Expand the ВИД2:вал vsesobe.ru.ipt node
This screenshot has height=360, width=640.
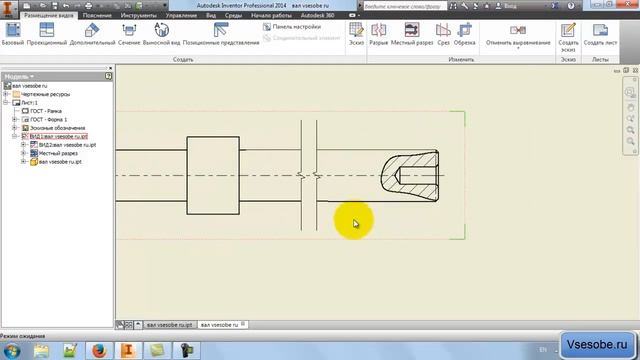click(x=23, y=145)
